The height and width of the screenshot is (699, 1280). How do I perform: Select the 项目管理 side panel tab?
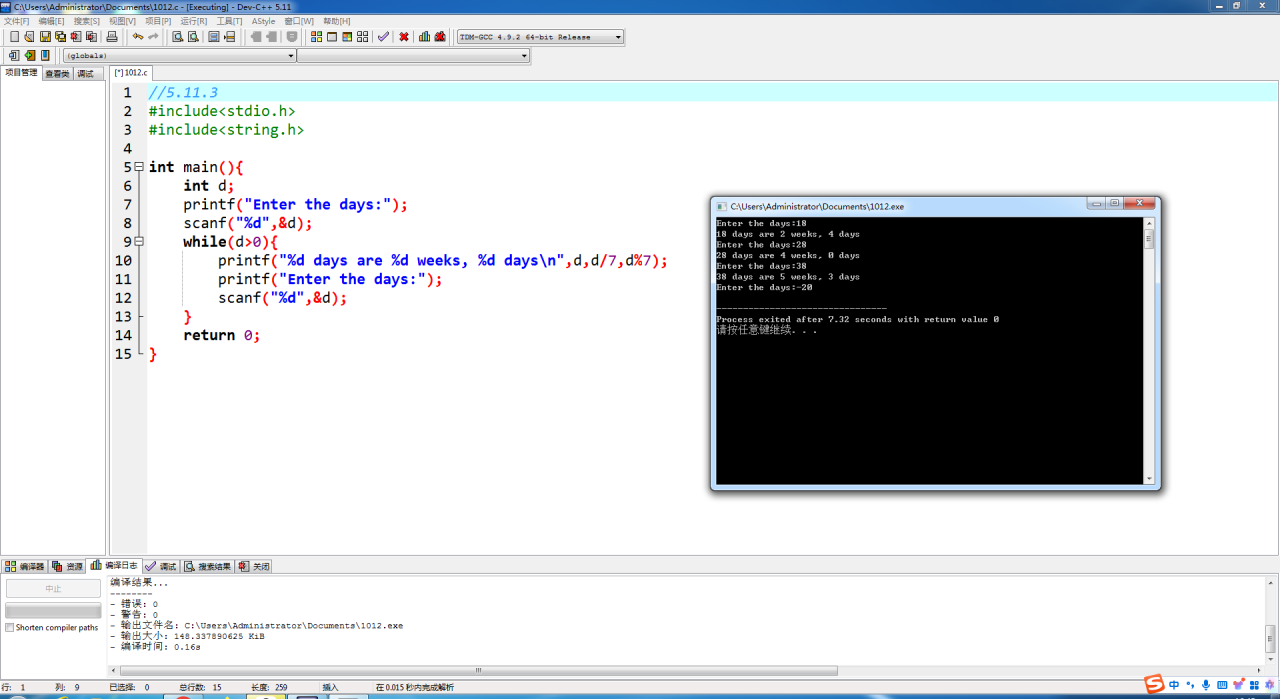click(x=21, y=73)
